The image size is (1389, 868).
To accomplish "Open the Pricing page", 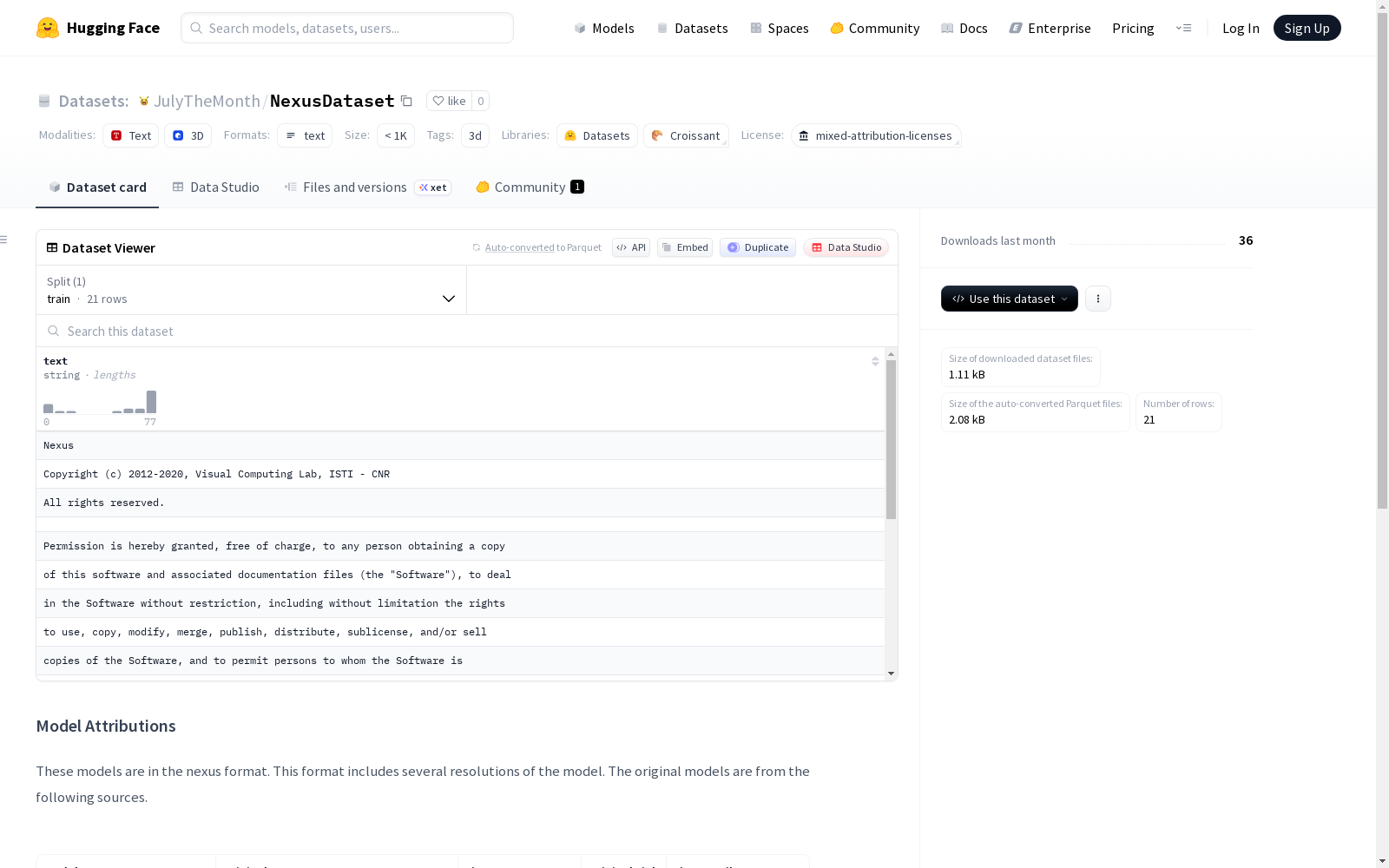I will click(x=1133, y=28).
